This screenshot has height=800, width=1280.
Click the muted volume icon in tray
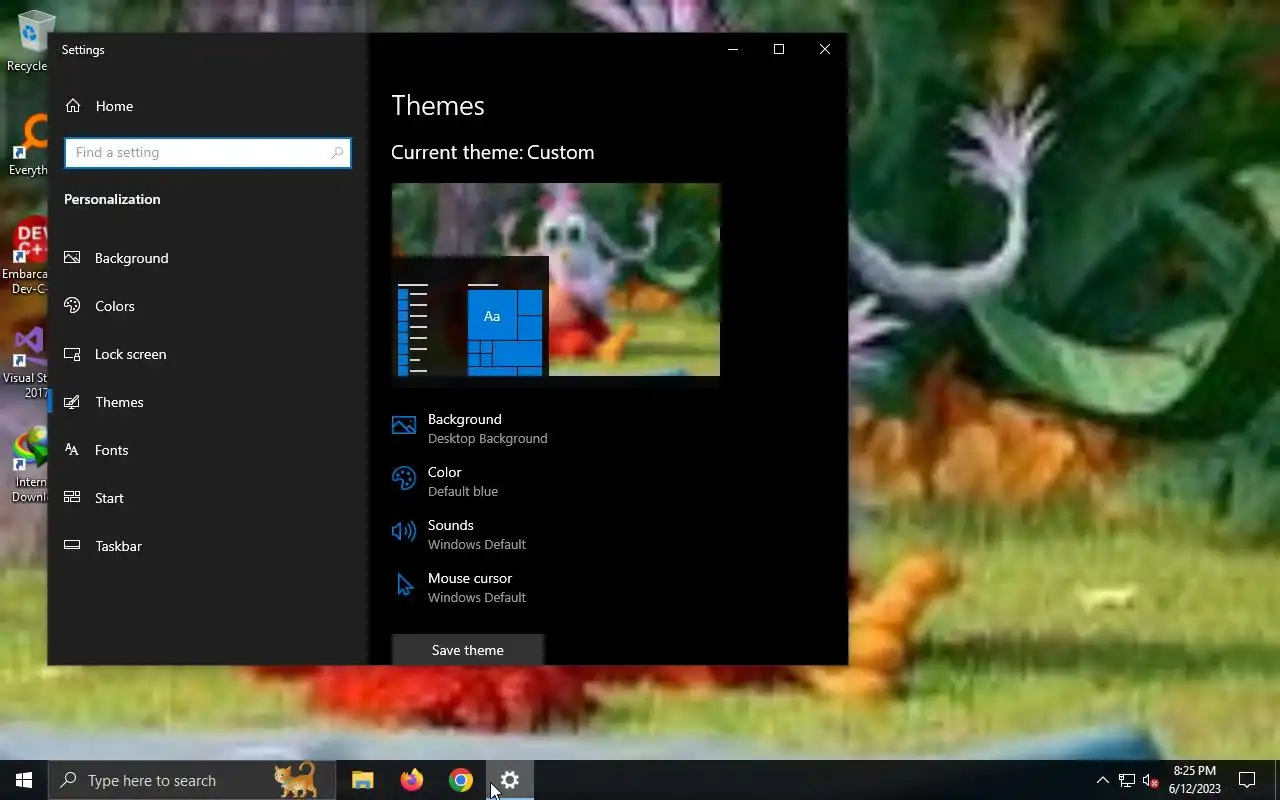click(1151, 780)
